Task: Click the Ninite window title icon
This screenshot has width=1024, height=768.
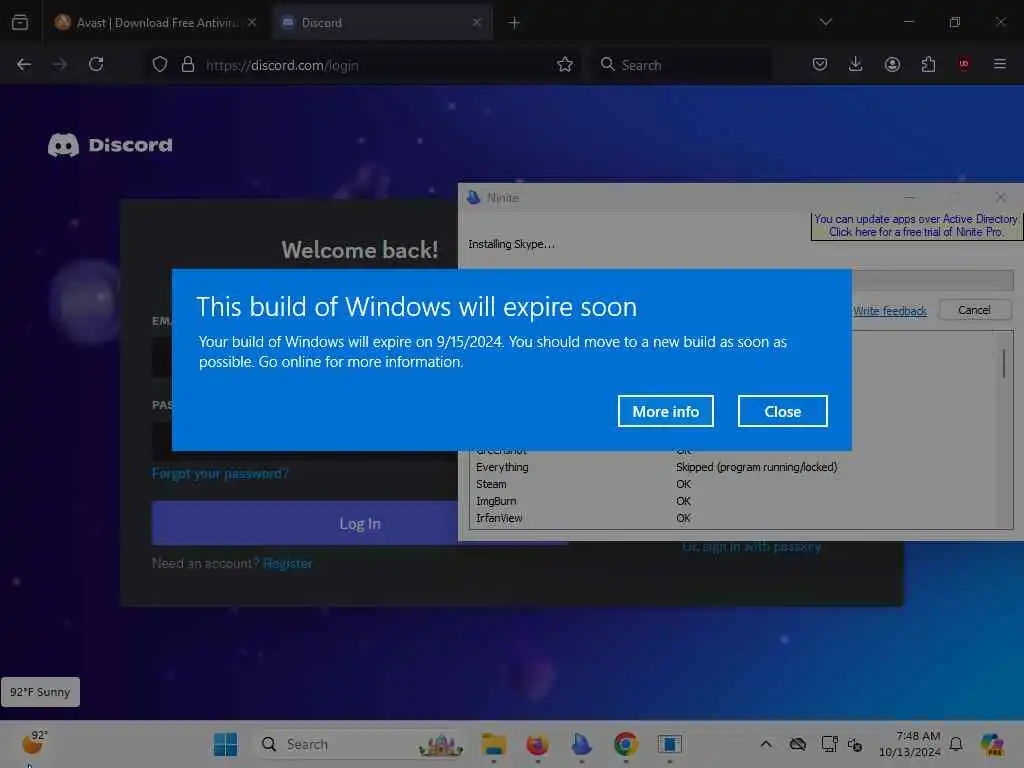Action: point(473,197)
